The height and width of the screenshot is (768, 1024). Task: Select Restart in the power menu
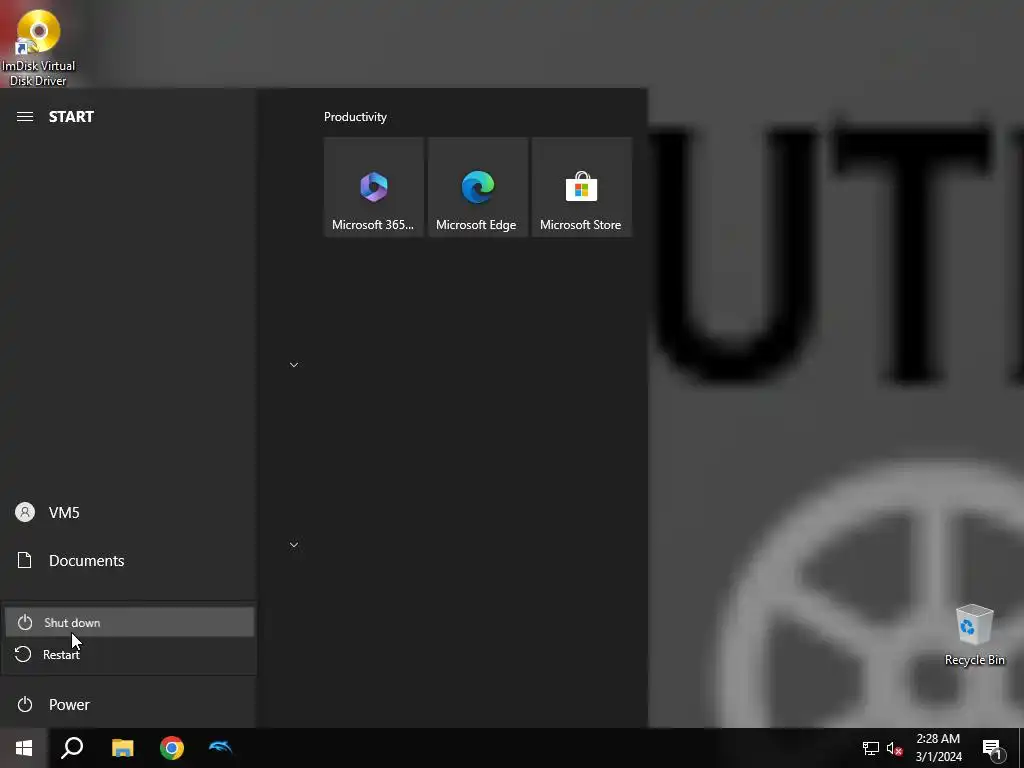(x=129, y=654)
